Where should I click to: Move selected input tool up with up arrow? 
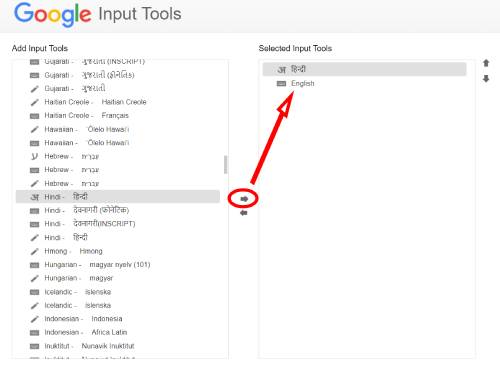click(x=486, y=63)
